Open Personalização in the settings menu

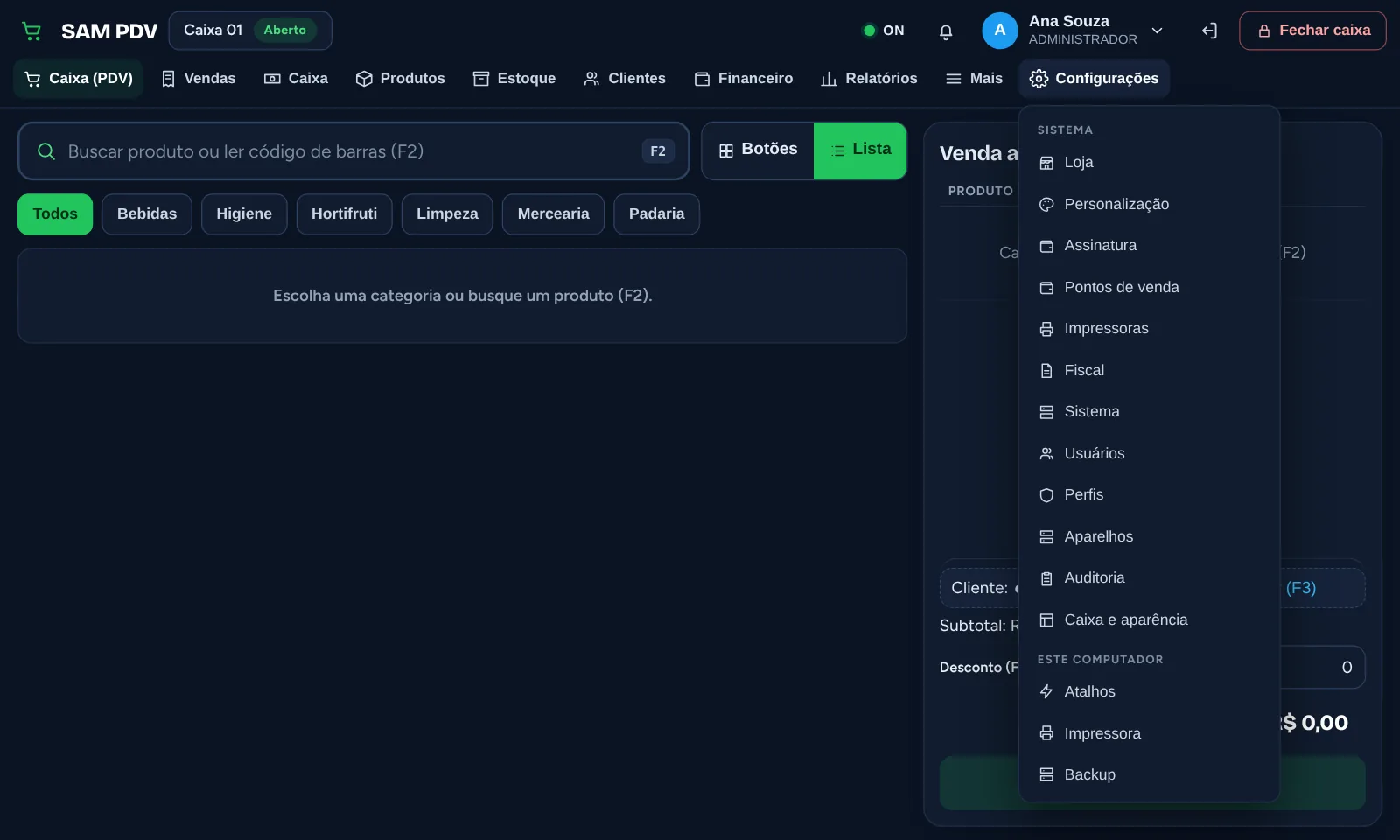click(1149, 204)
